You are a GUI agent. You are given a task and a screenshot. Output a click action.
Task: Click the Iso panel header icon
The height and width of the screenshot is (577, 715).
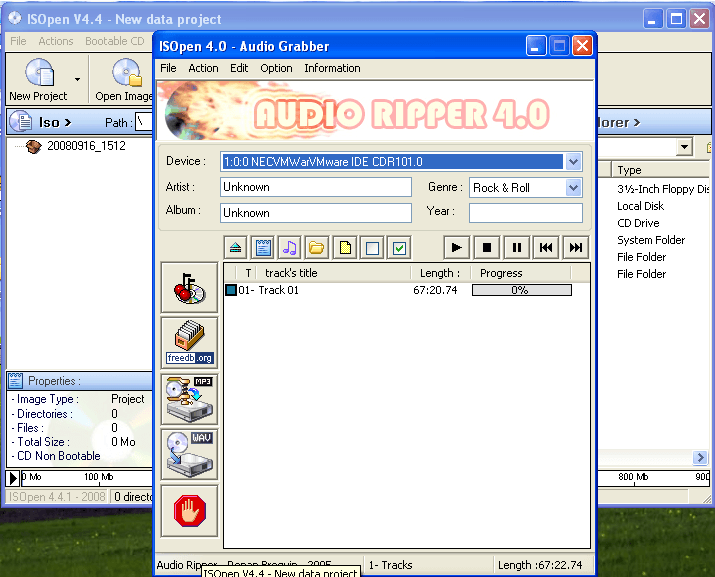click(21, 122)
